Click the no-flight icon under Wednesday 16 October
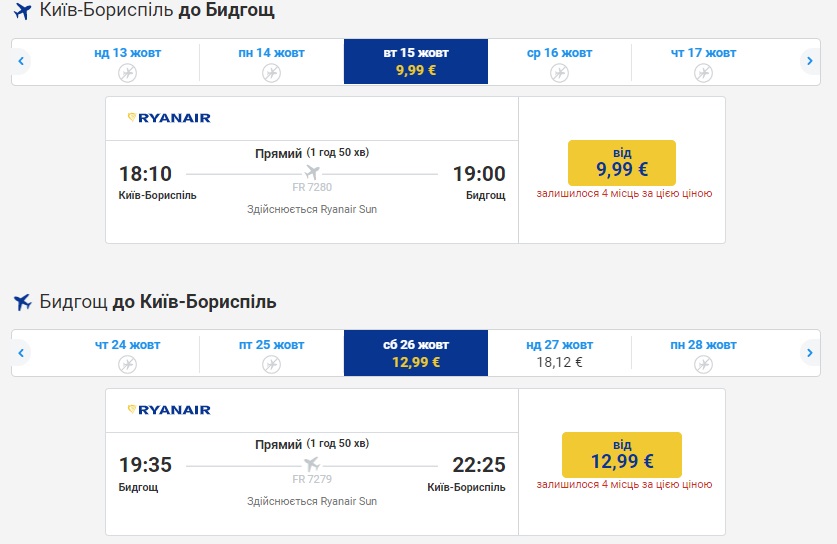This screenshot has height=544, width=837. coord(559,72)
